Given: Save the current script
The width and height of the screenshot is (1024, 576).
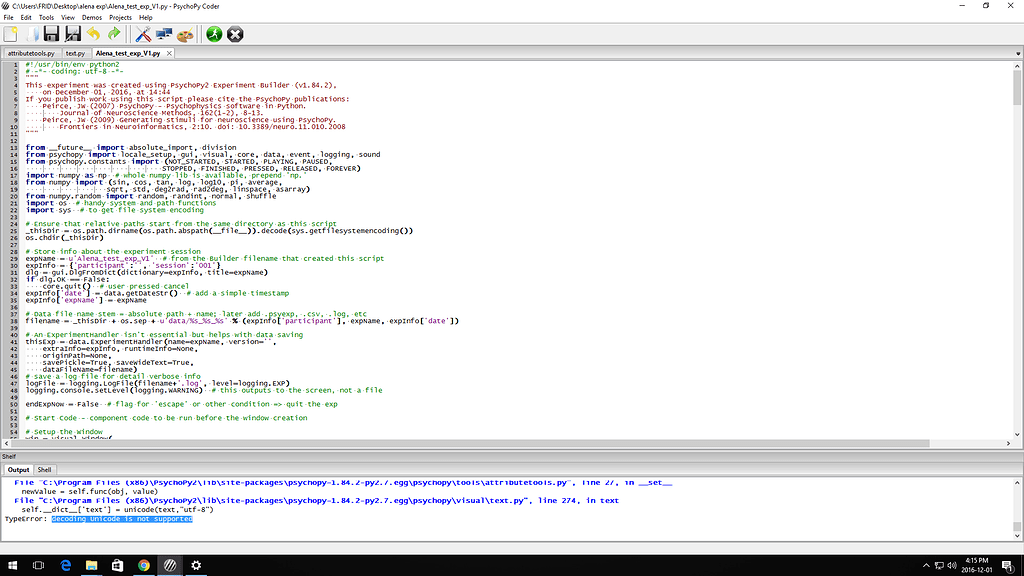Looking at the screenshot, I should 51,33.
